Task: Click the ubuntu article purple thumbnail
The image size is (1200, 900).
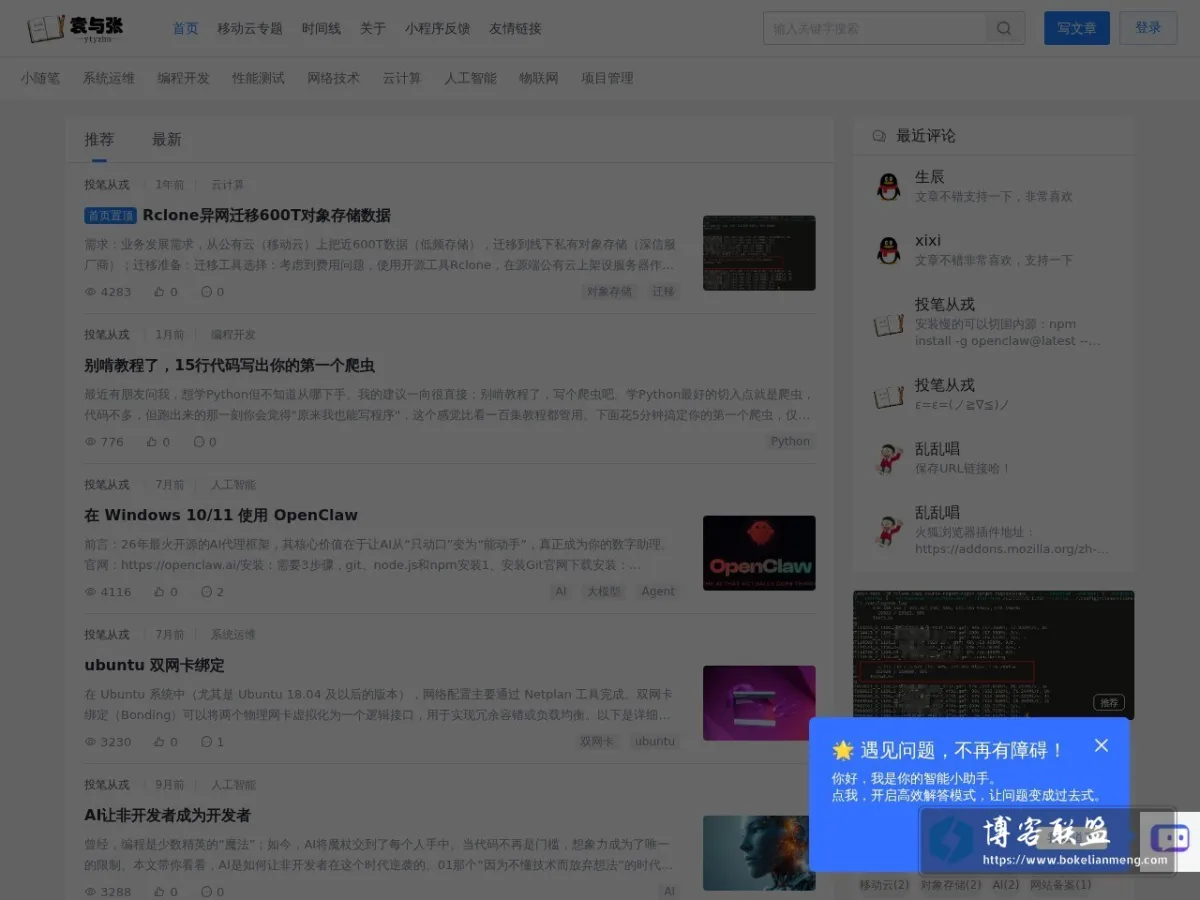Action: (x=759, y=703)
